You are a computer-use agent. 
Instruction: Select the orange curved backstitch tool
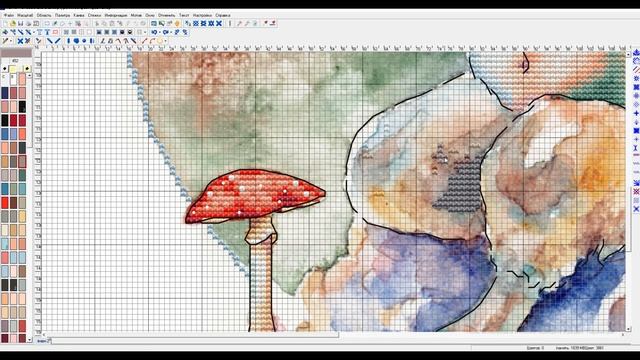152,41
